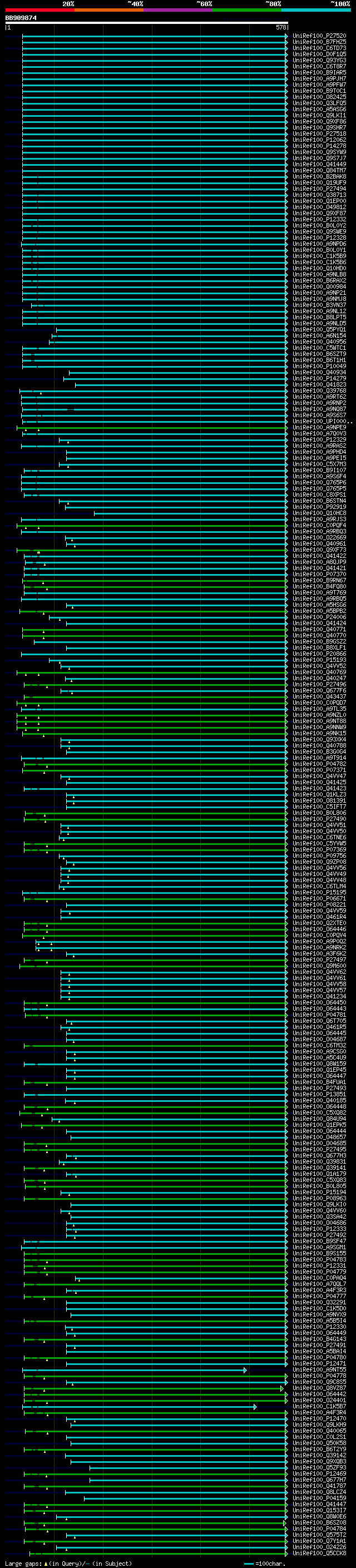Select hit label UniRef100_P06671
356x1568 pixels.
click(x=319, y=899)
